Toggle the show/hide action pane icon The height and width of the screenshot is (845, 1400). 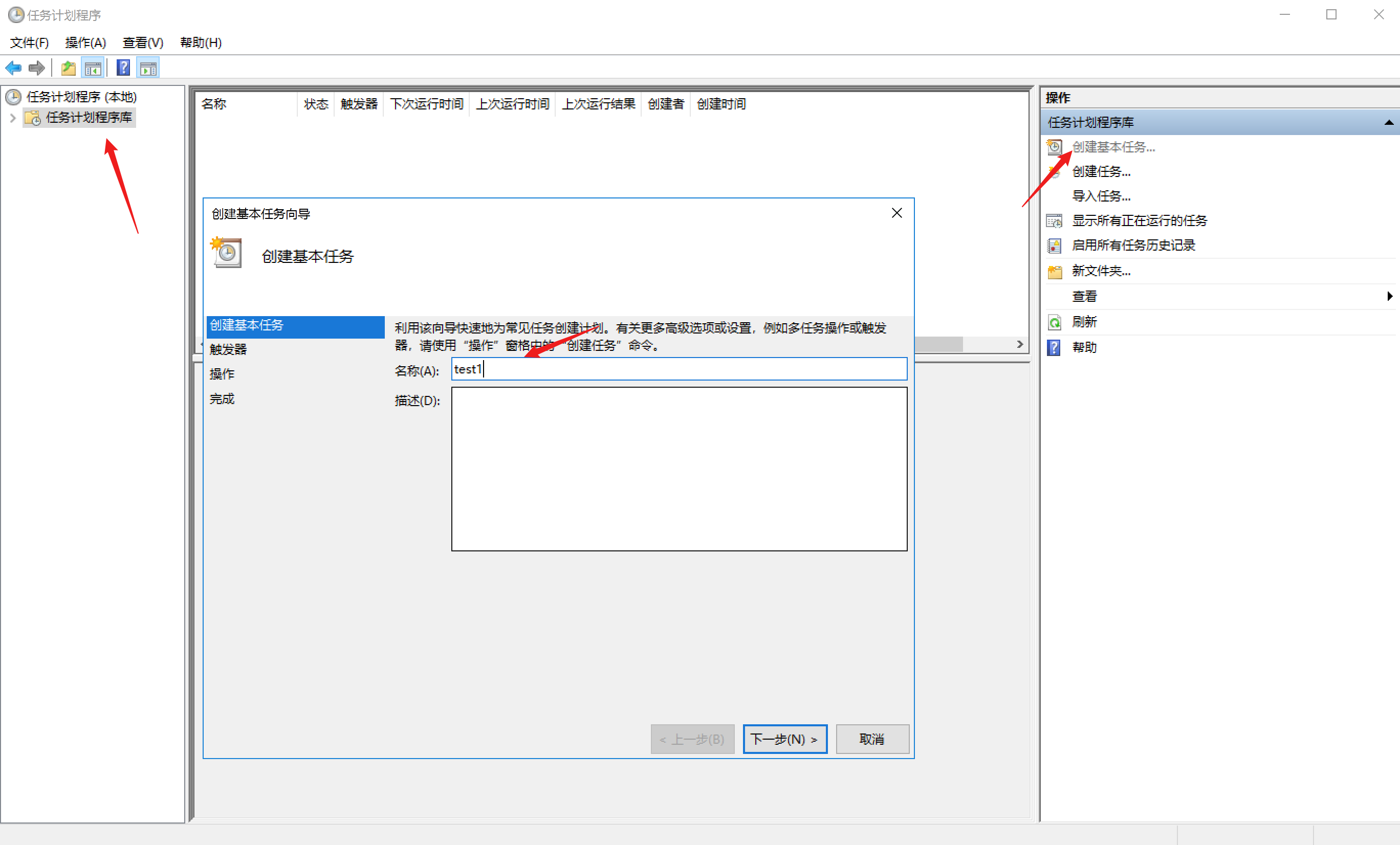(148, 68)
